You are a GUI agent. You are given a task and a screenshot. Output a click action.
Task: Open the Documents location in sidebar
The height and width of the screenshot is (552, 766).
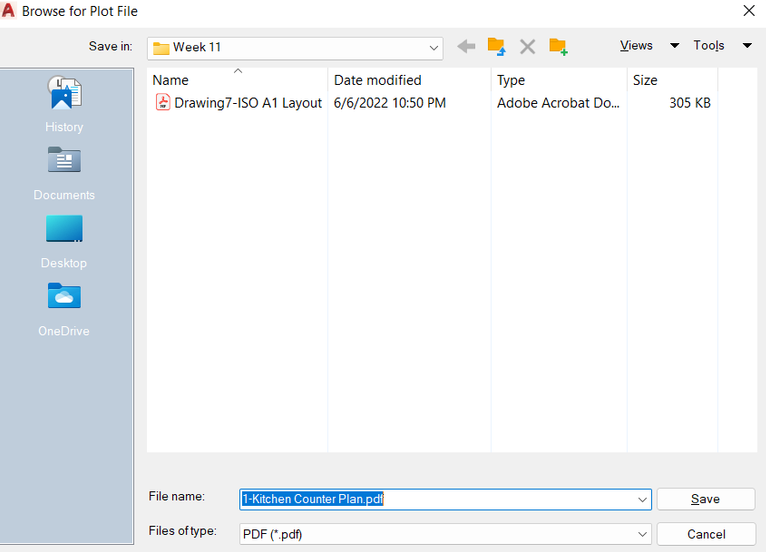tap(64, 173)
